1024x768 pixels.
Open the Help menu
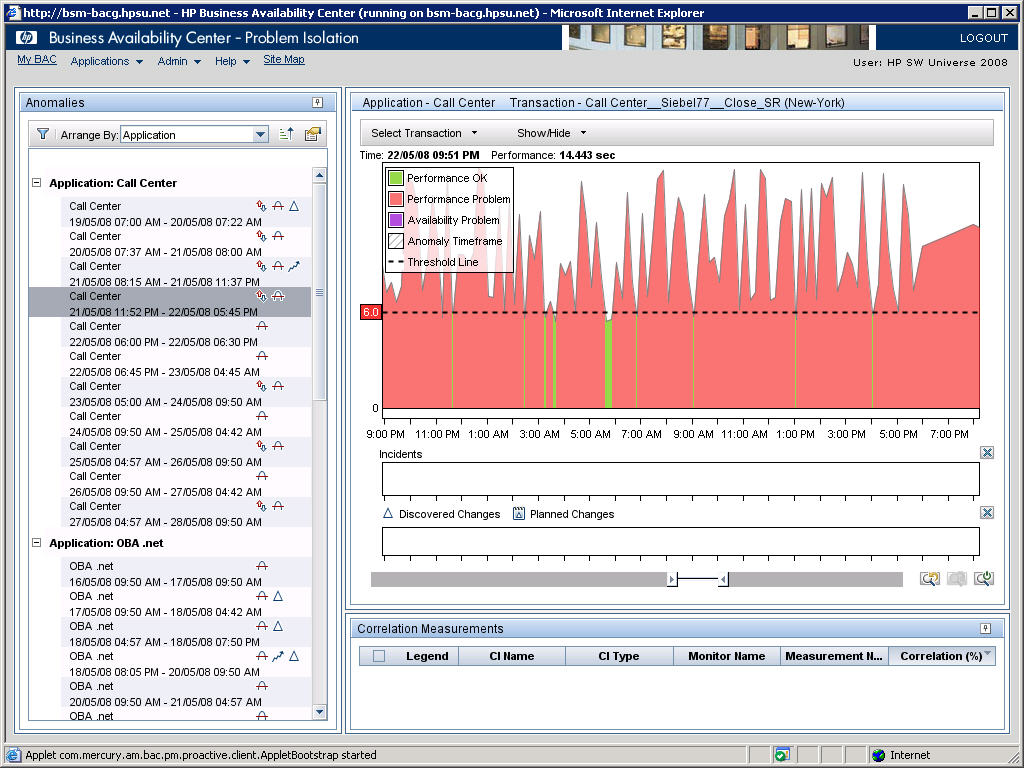pos(232,61)
